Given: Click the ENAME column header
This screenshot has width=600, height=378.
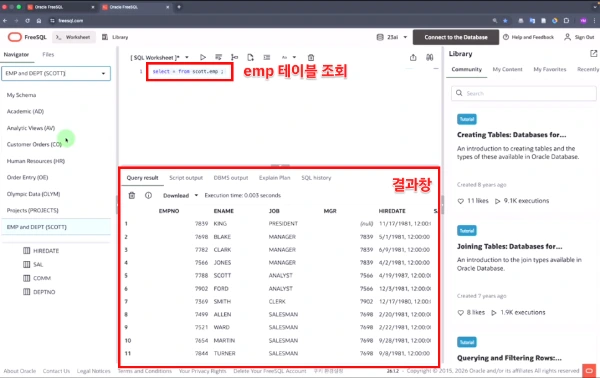Looking at the screenshot, I should pyautogui.click(x=223, y=211).
